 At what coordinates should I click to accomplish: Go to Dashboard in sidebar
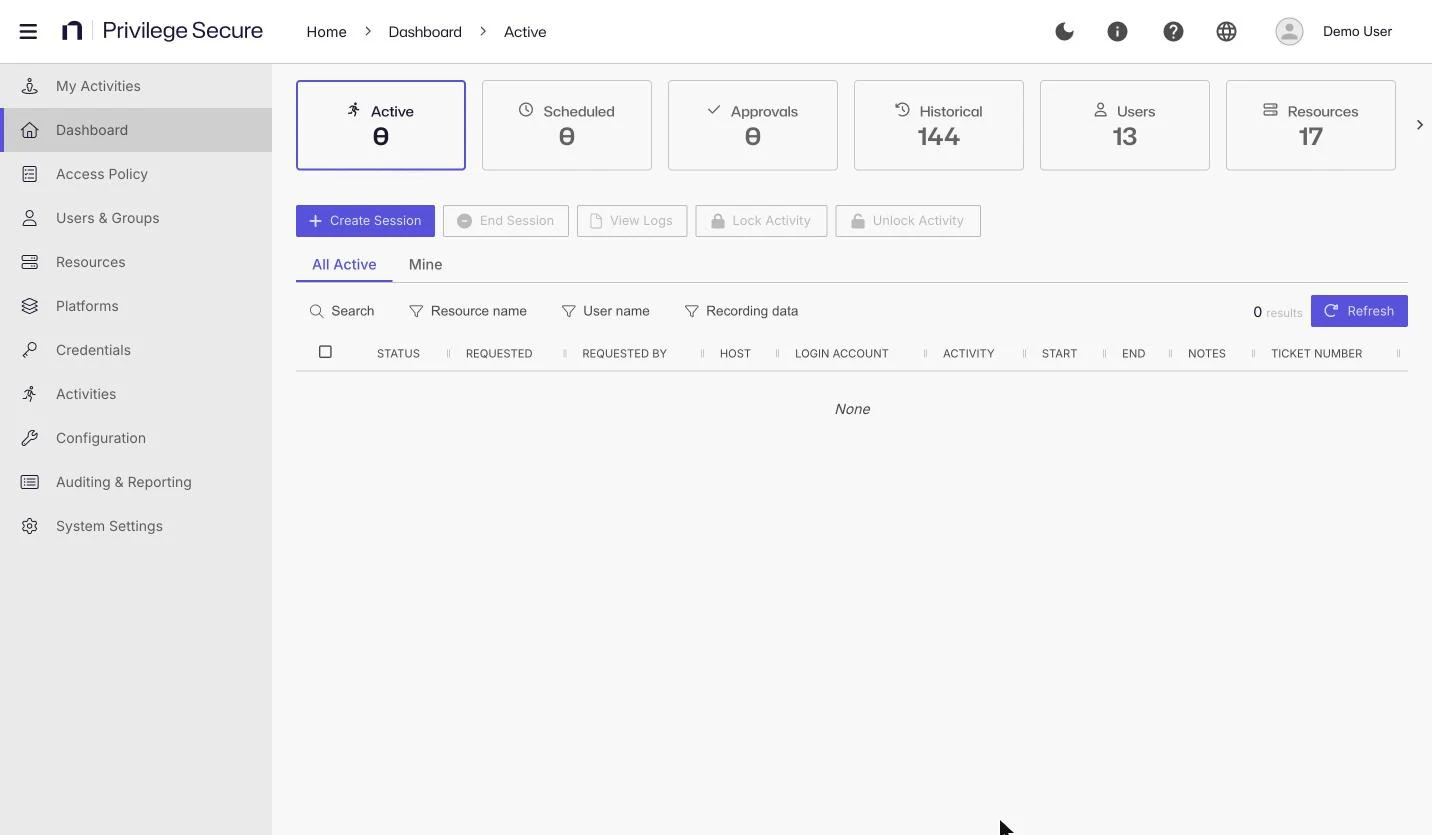click(x=136, y=130)
